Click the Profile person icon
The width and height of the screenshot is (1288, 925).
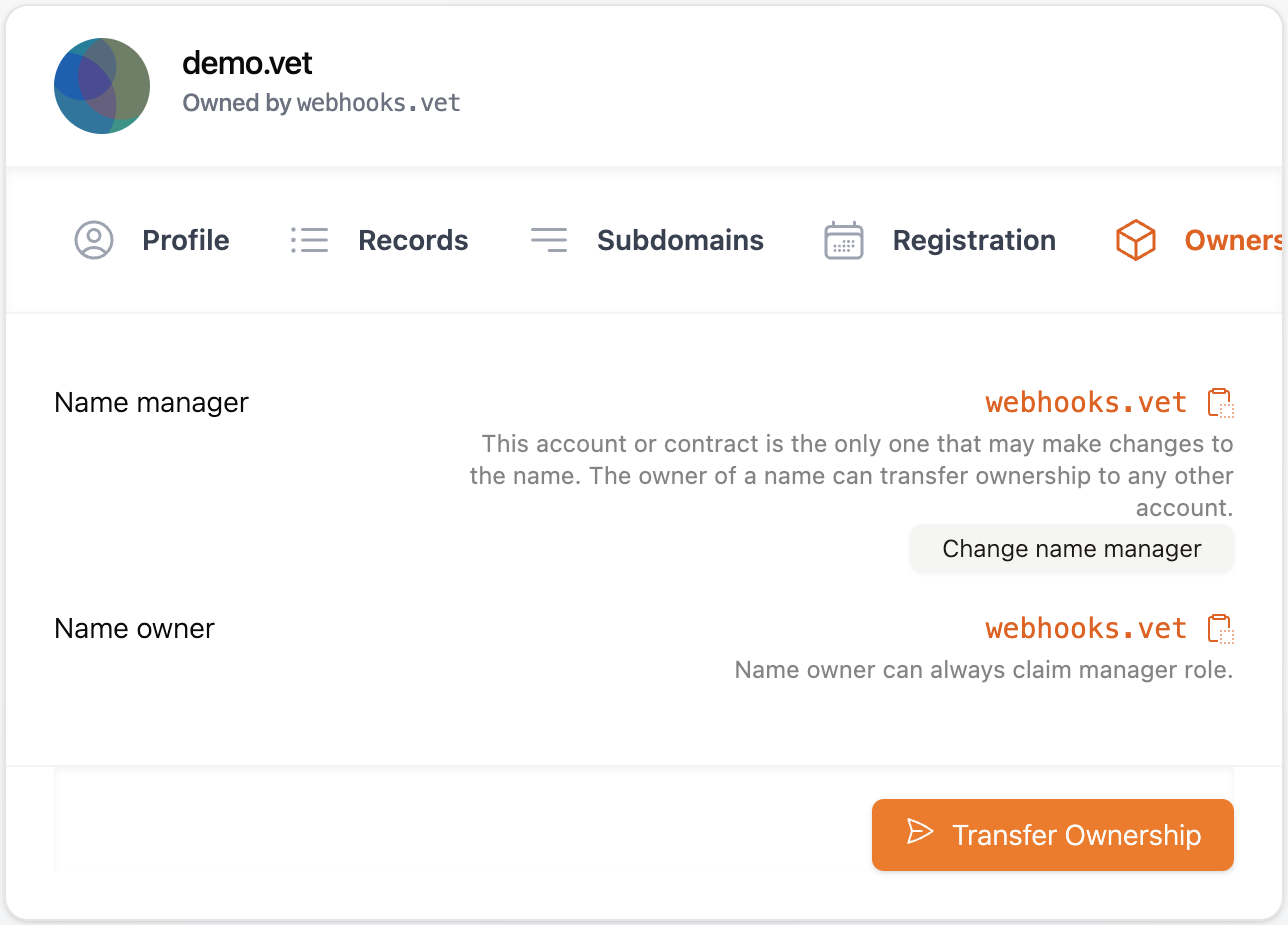point(94,240)
